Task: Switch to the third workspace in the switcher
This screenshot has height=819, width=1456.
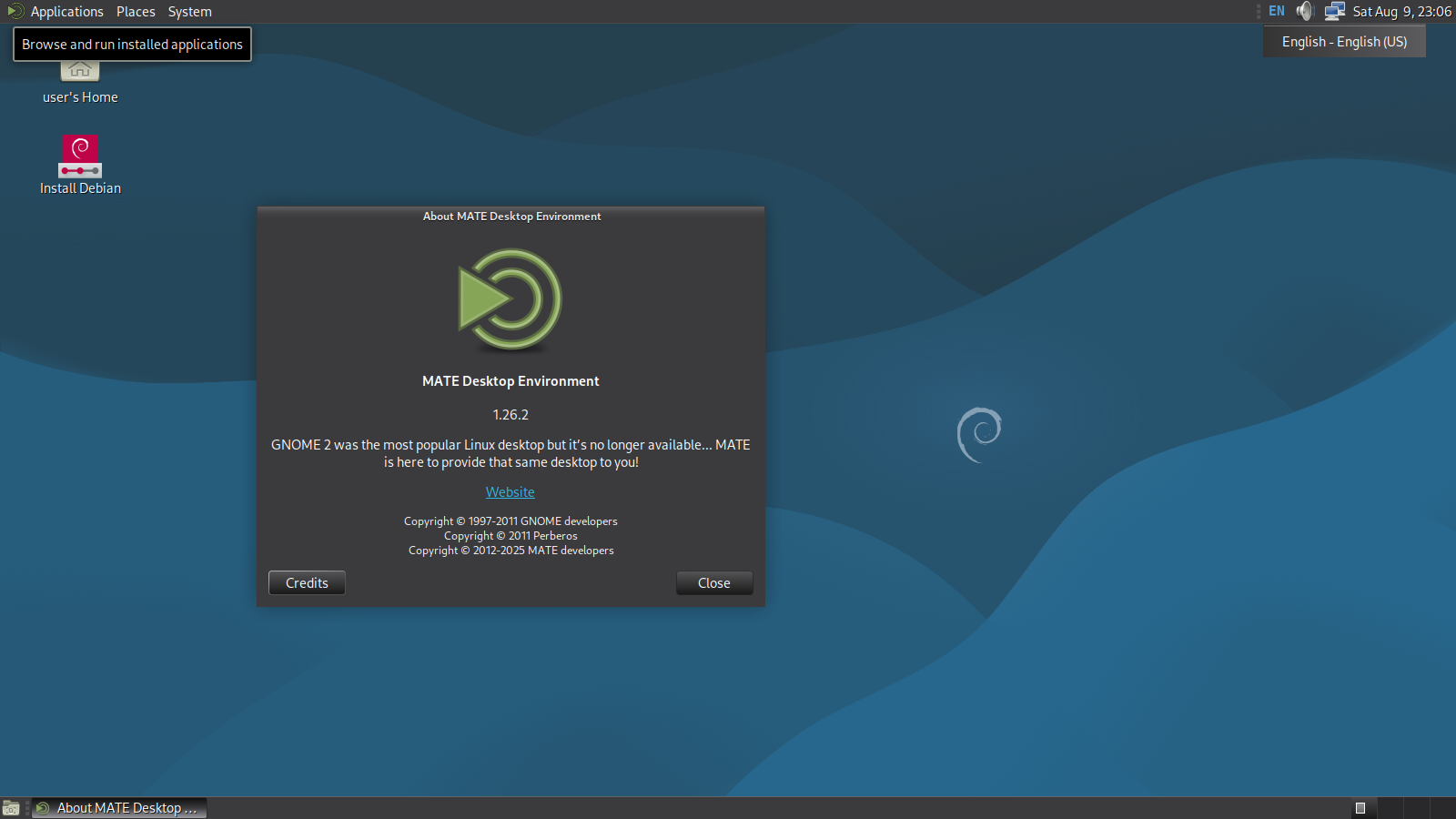Action: point(1416,808)
